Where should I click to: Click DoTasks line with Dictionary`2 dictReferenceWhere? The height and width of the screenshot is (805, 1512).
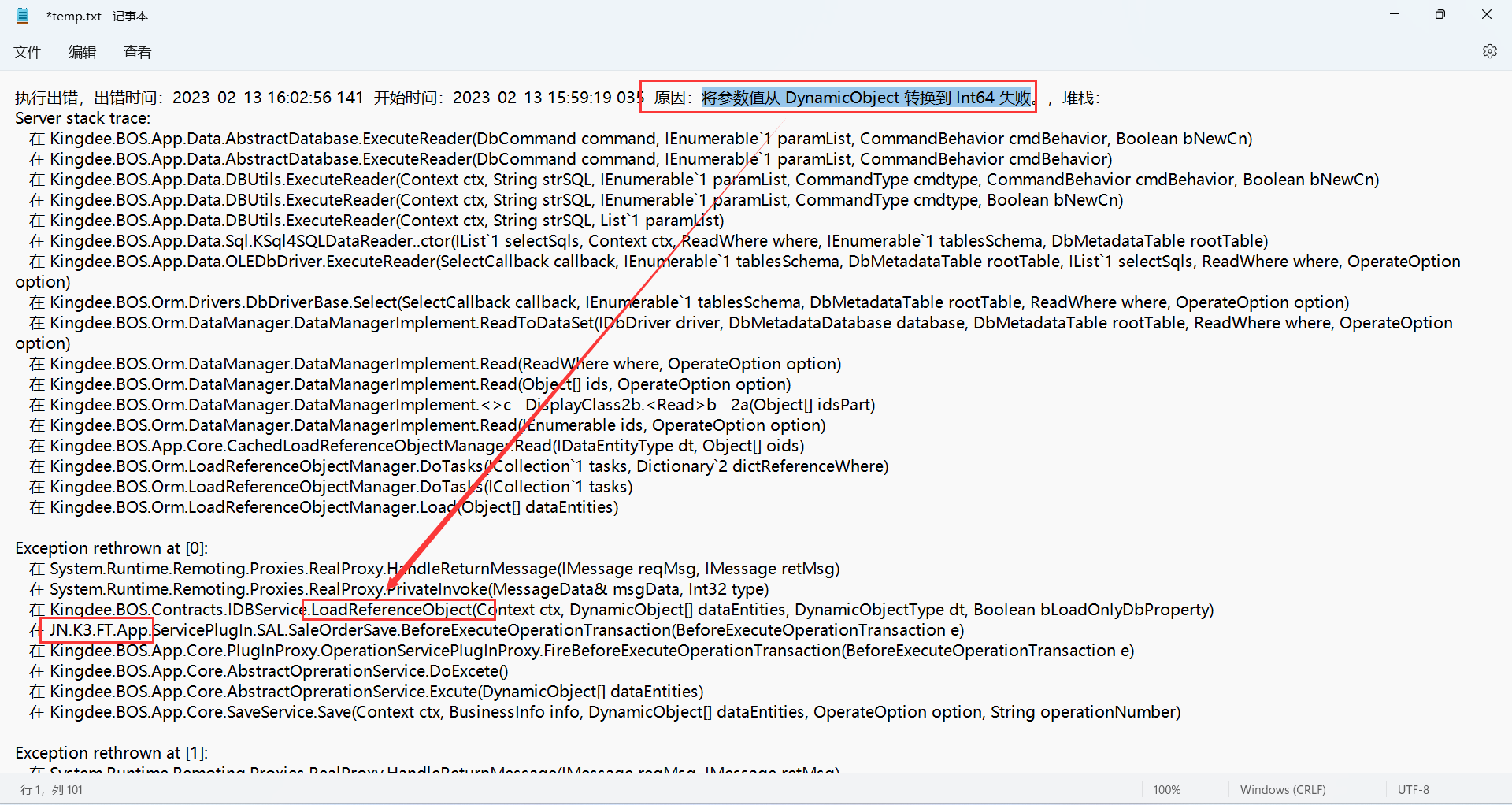click(x=459, y=466)
